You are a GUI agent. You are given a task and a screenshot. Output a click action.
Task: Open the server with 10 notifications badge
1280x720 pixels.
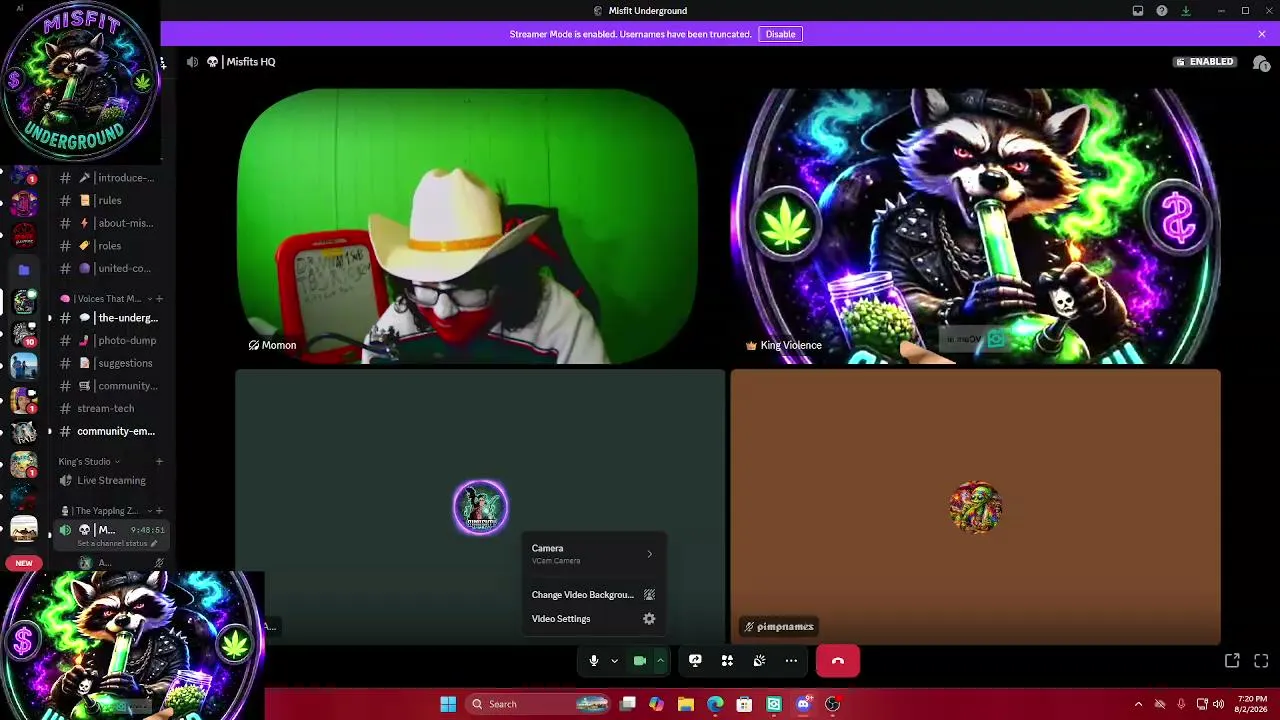pyautogui.click(x=24, y=334)
